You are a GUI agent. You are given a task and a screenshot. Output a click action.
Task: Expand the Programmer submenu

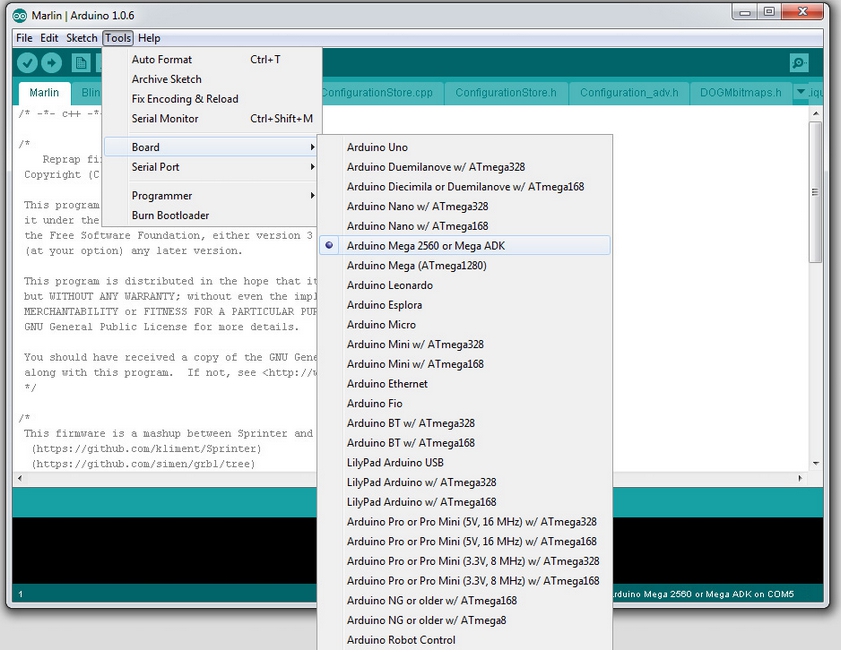[x=211, y=196]
